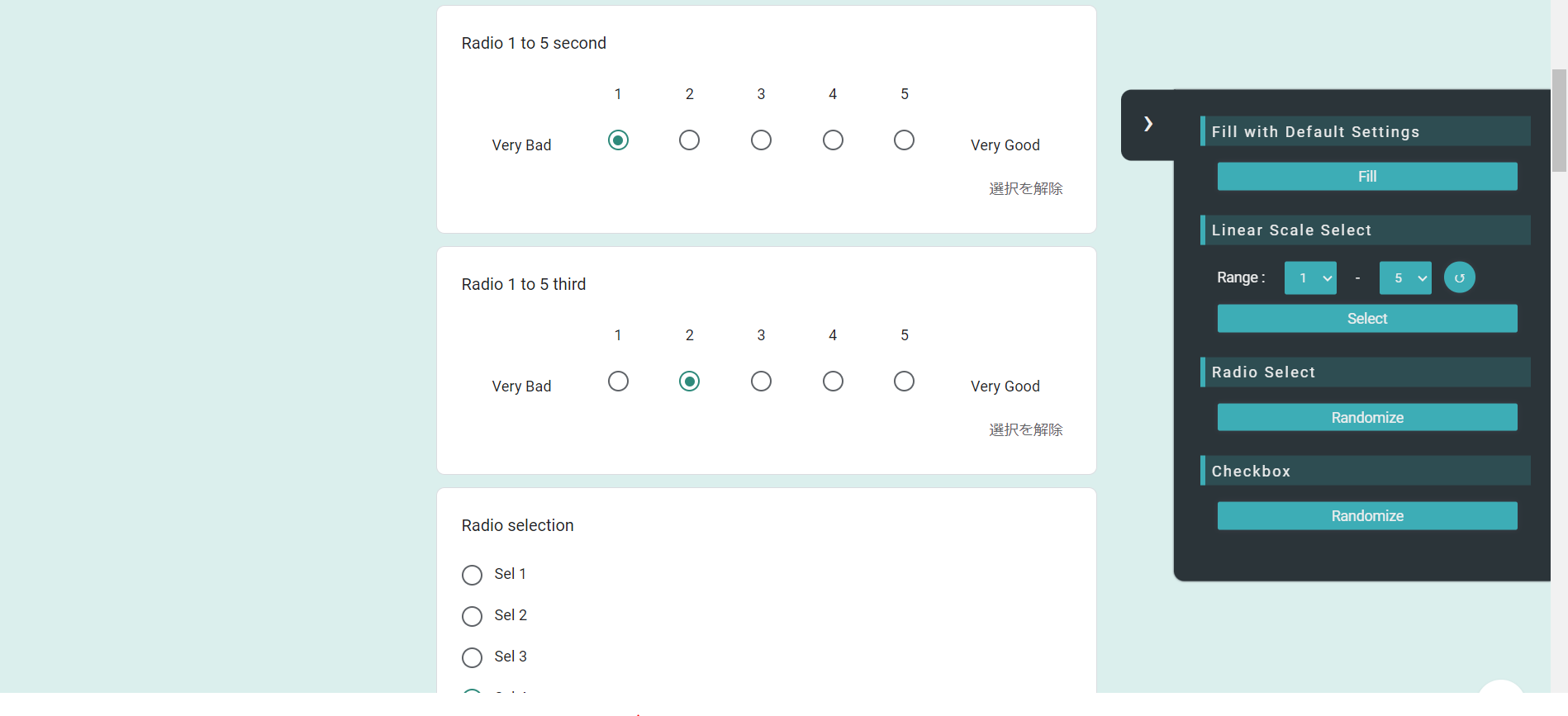Clear selection link in Radio 1 to 5 third
Viewport: 1568px width, 716px height.
(x=1025, y=430)
